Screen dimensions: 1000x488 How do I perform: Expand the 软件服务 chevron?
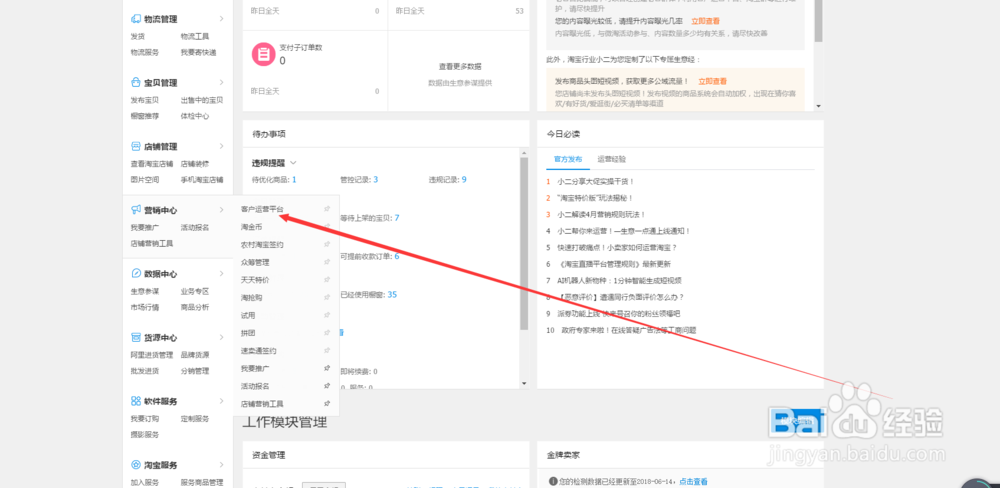222,401
